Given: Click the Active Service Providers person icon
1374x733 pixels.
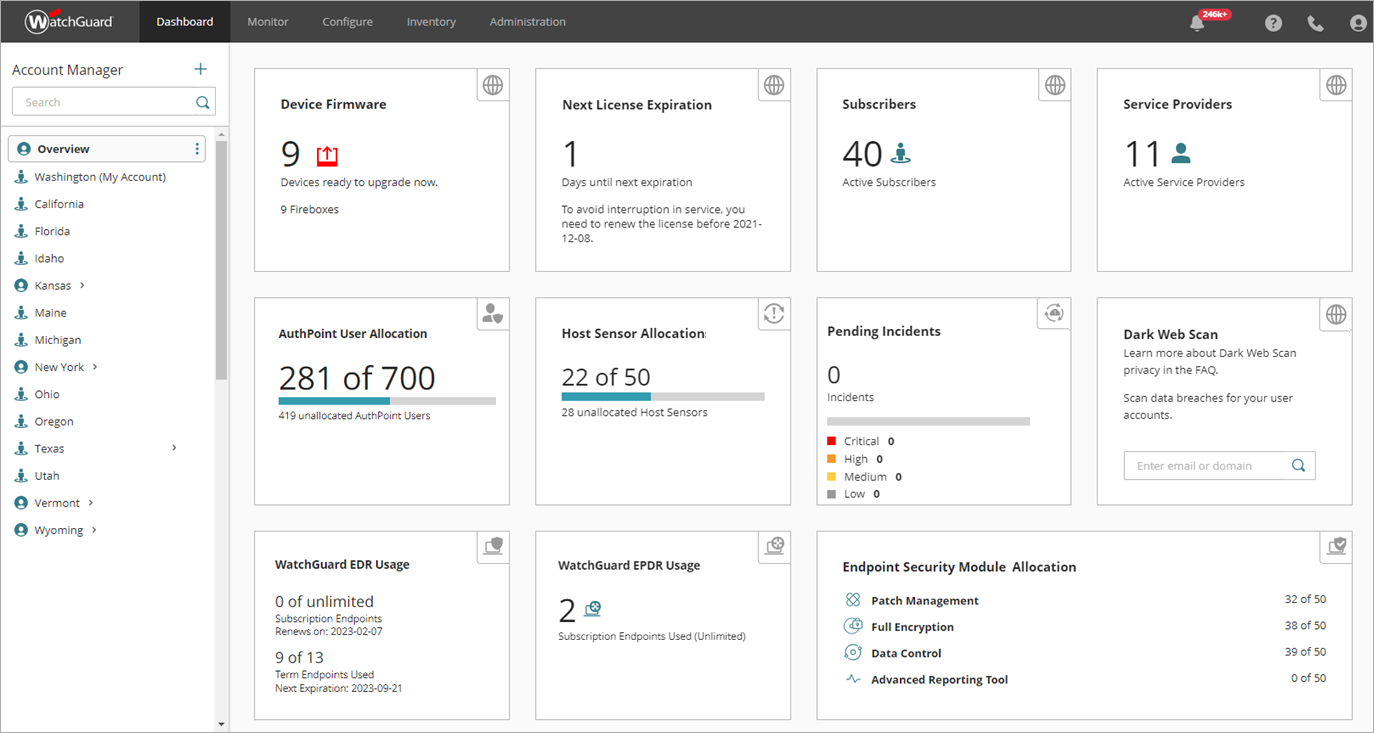Looking at the screenshot, I should [x=1181, y=153].
